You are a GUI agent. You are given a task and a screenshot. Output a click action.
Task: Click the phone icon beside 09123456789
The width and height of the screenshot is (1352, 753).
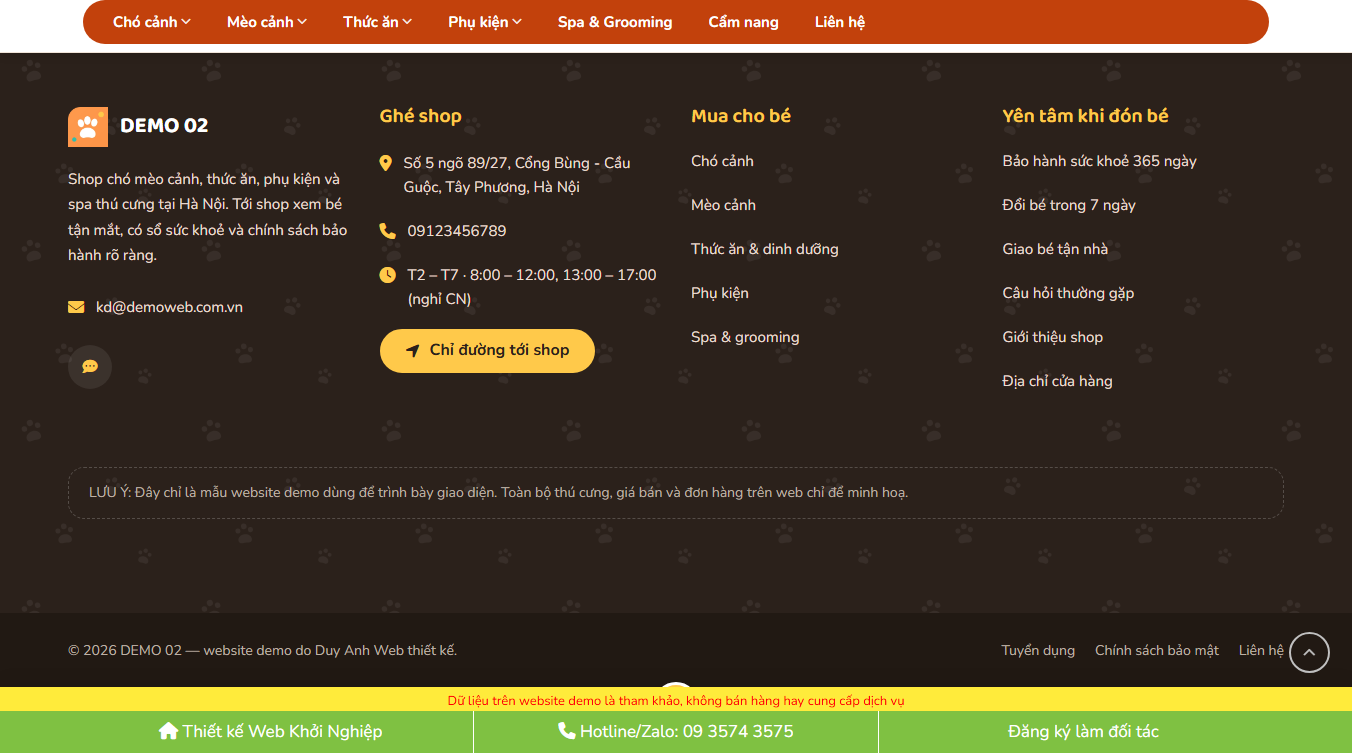pos(388,231)
